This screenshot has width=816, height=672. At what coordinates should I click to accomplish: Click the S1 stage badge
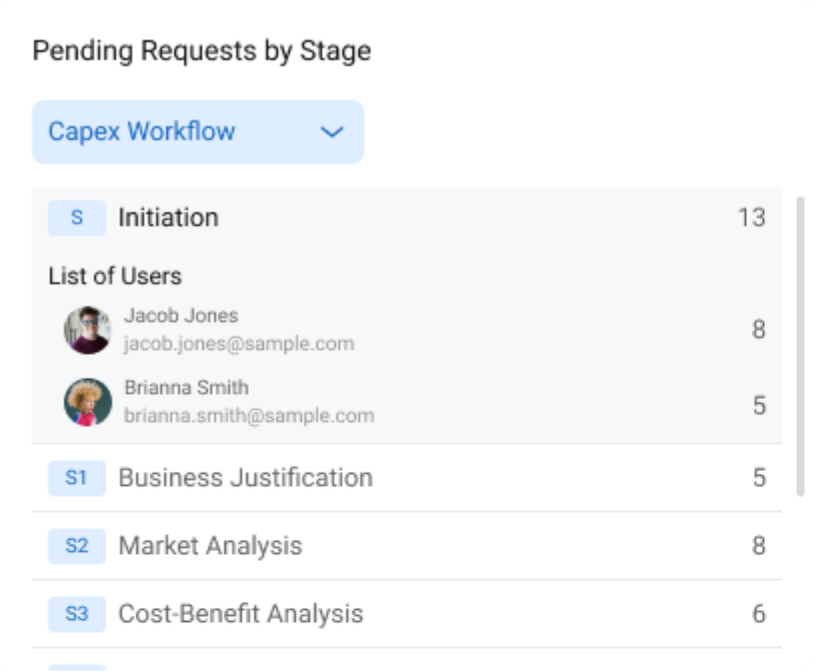click(77, 478)
